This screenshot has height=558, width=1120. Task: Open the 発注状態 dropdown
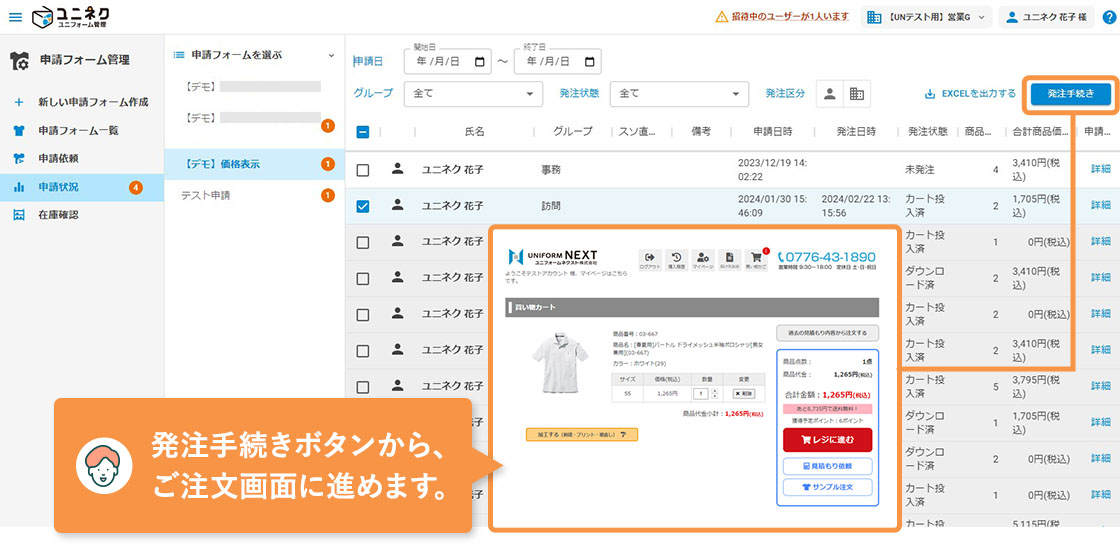click(678, 93)
